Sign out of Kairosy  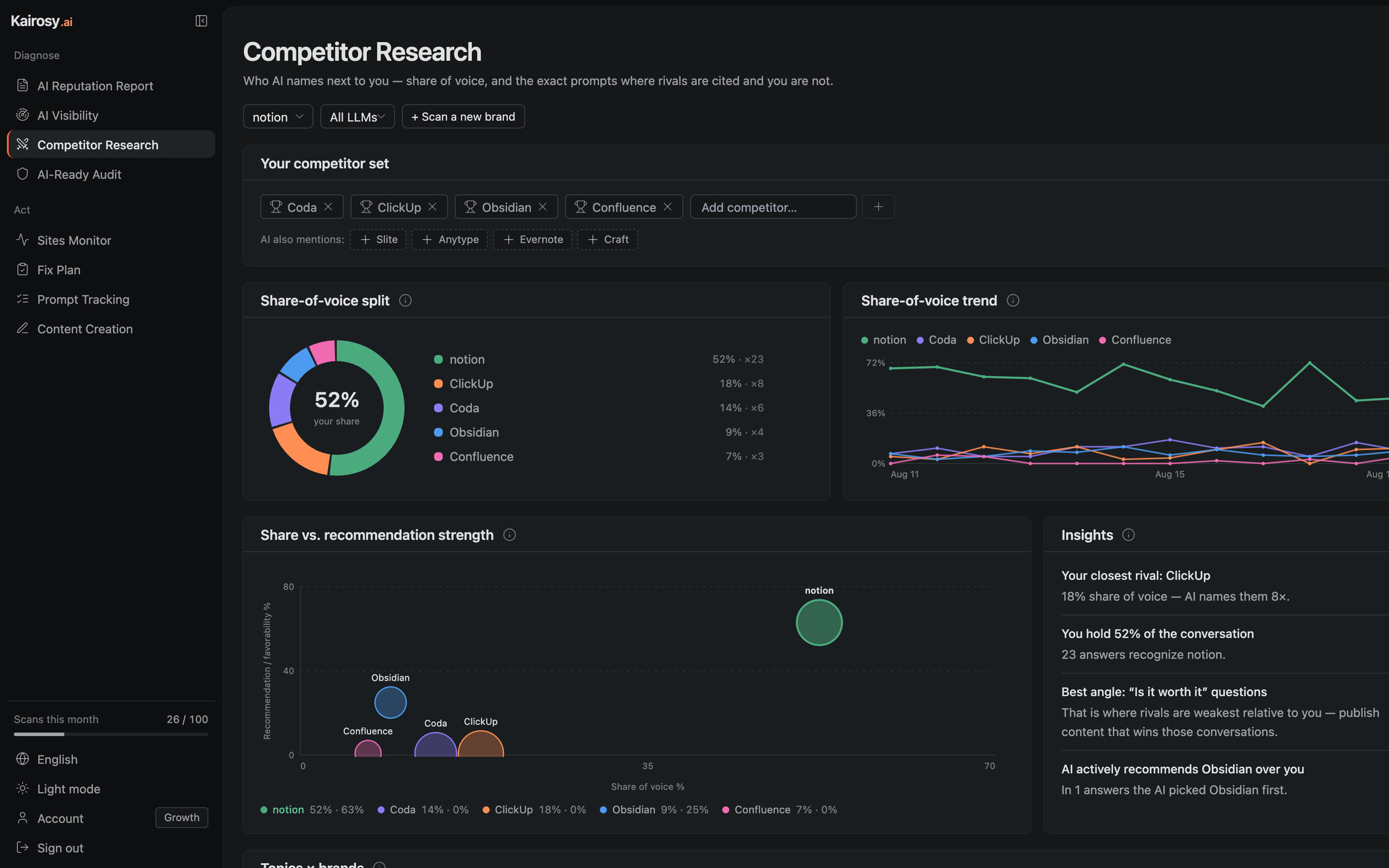(x=111, y=848)
